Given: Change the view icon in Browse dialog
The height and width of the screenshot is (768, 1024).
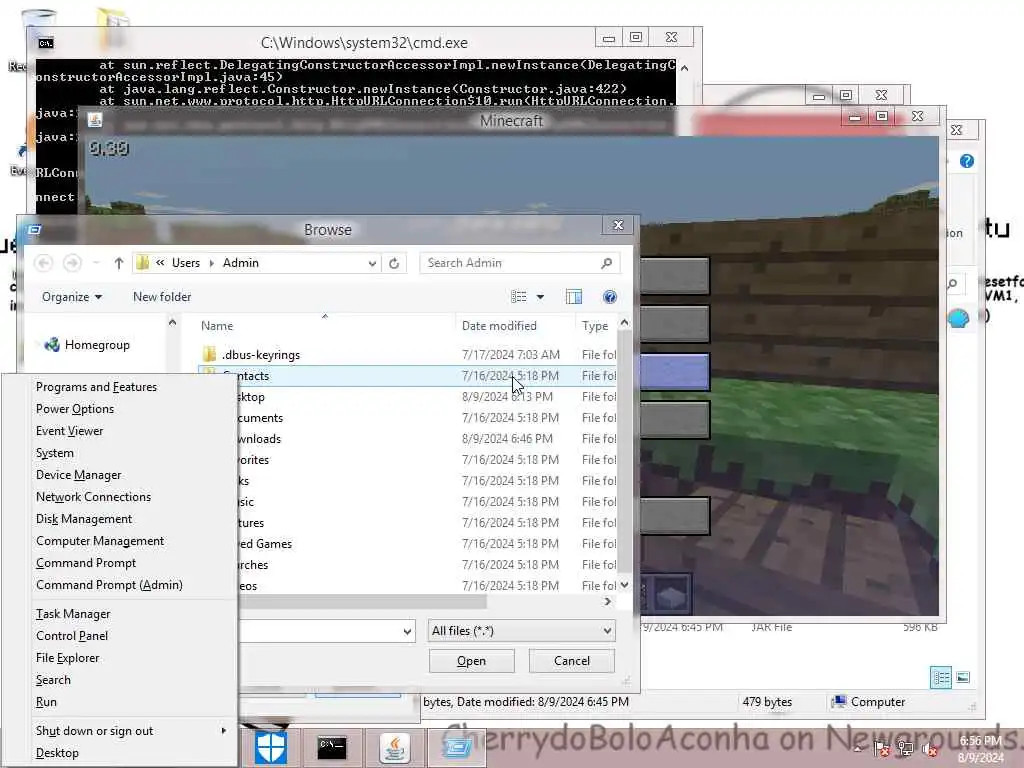Looking at the screenshot, I should 519,297.
